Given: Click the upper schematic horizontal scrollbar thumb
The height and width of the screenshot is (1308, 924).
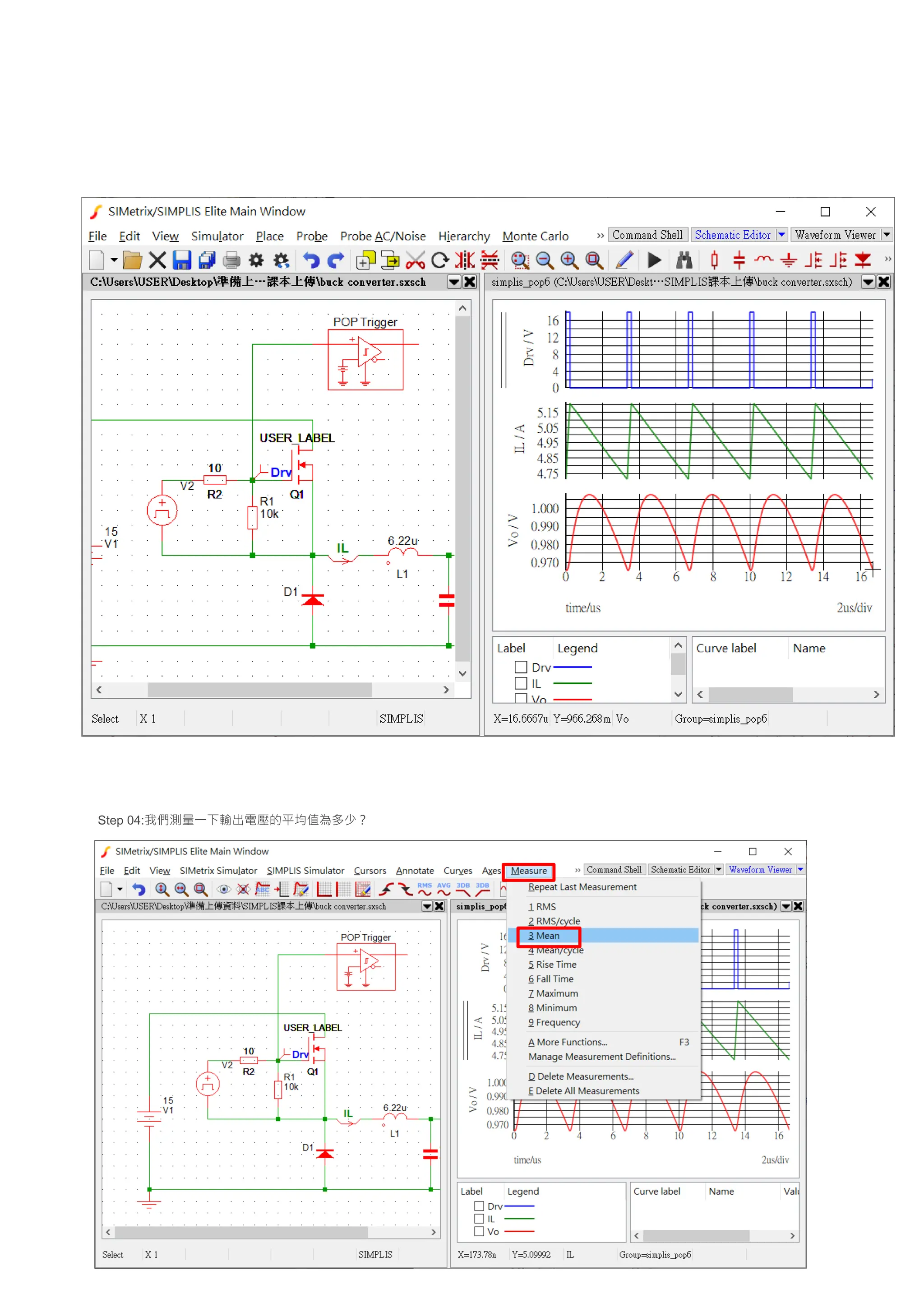Looking at the screenshot, I should pyautogui.click(x=259, y=689).
